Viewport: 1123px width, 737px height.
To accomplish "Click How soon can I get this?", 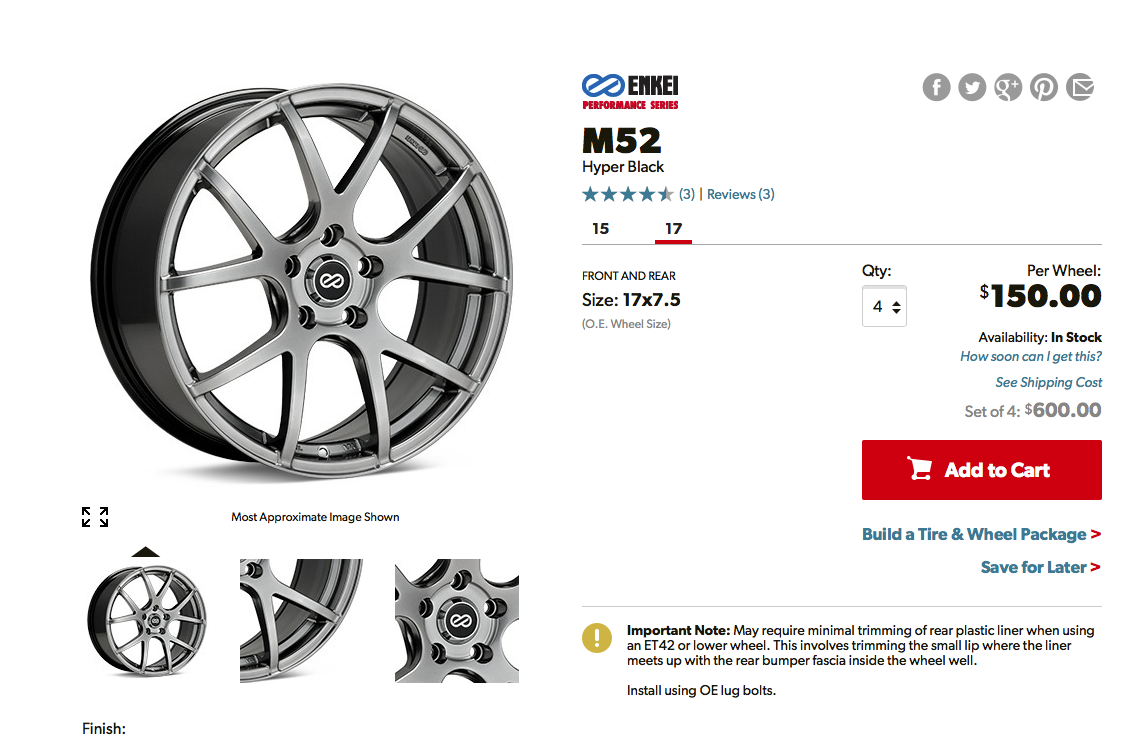I will click(x=1030, y=357).
